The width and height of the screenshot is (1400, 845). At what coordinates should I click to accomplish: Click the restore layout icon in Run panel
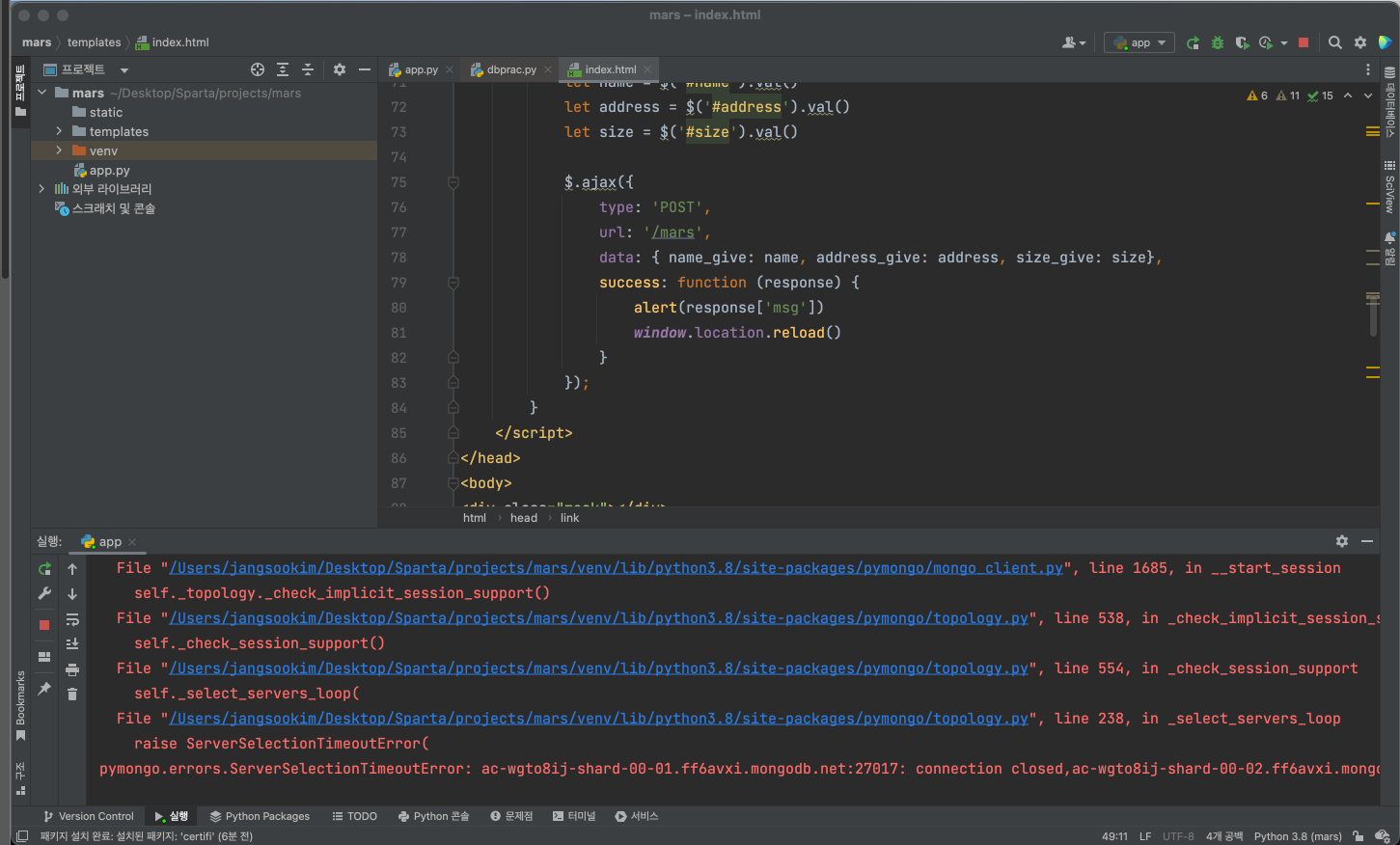pyautogui.click(x=44, y=657)
